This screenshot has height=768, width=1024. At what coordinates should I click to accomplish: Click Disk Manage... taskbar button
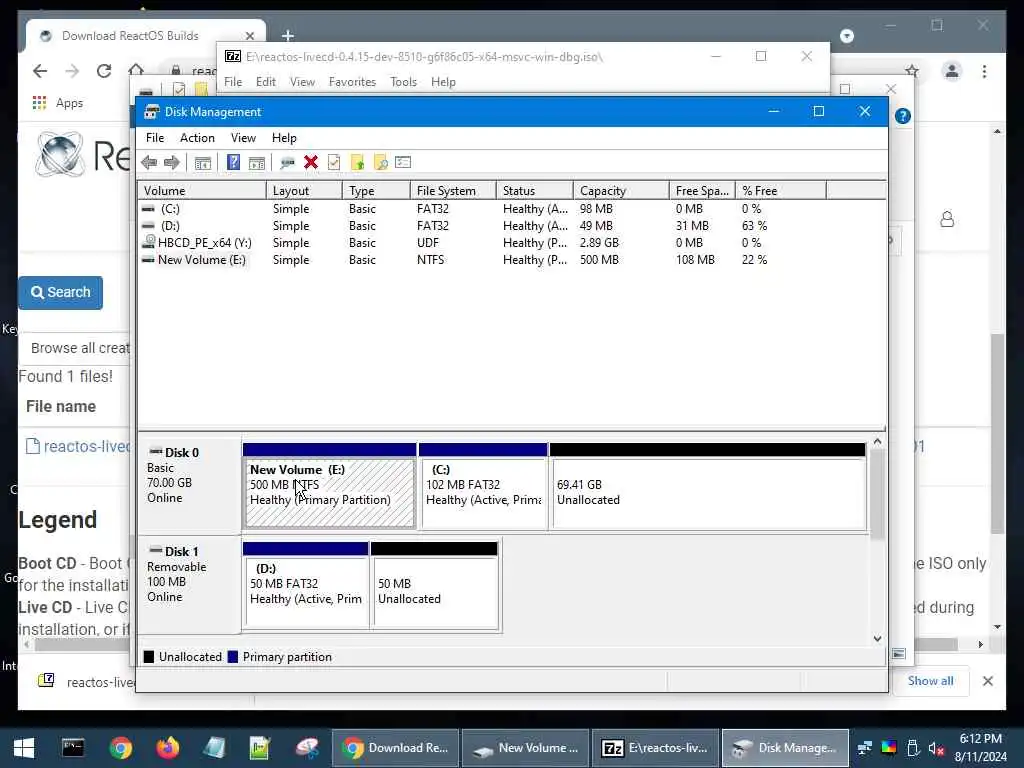[785, 748]
